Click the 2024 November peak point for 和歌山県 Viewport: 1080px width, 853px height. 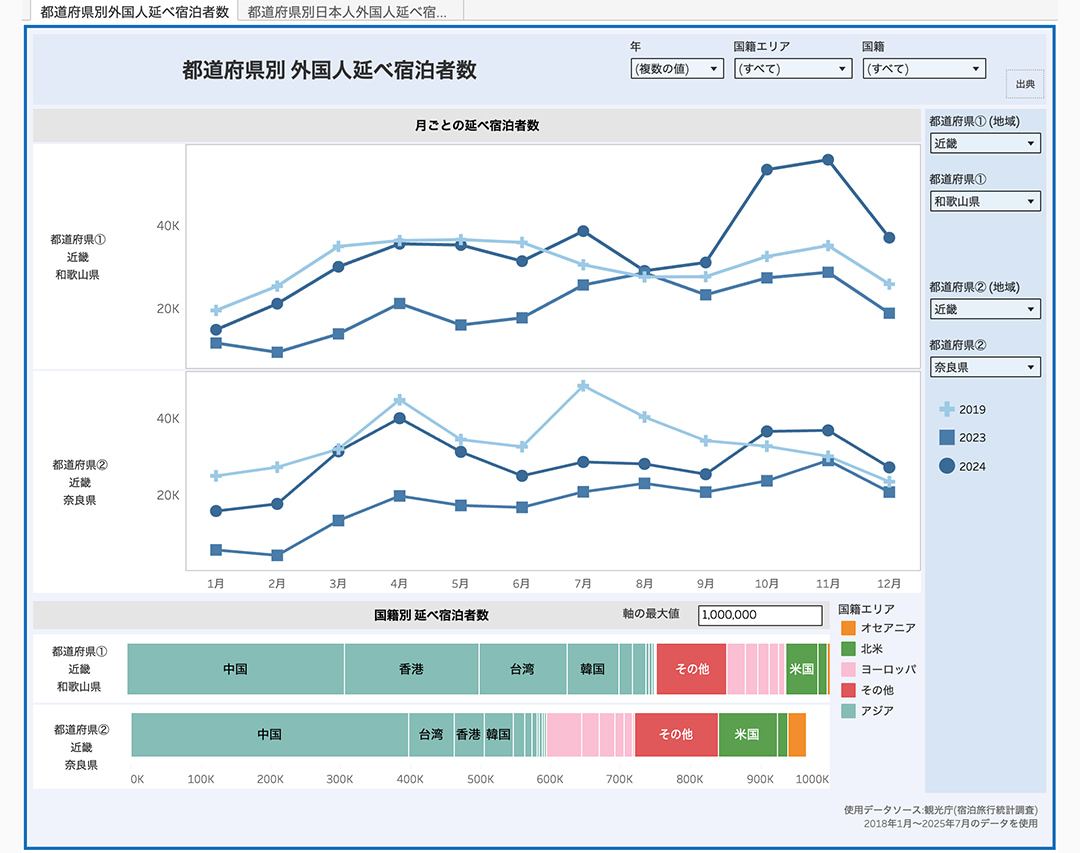(x=828, y=160)
